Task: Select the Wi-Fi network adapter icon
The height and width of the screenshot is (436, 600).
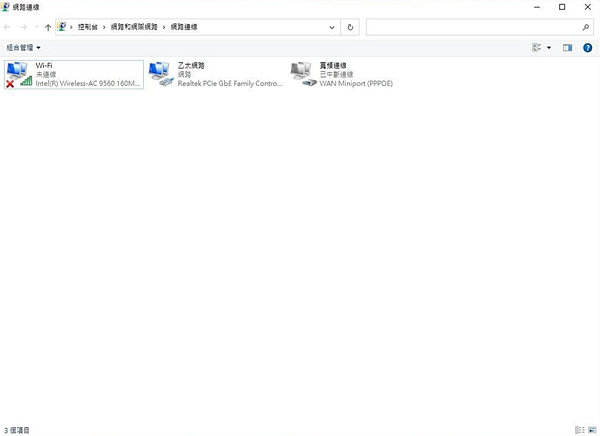Action: click(19, 74)
